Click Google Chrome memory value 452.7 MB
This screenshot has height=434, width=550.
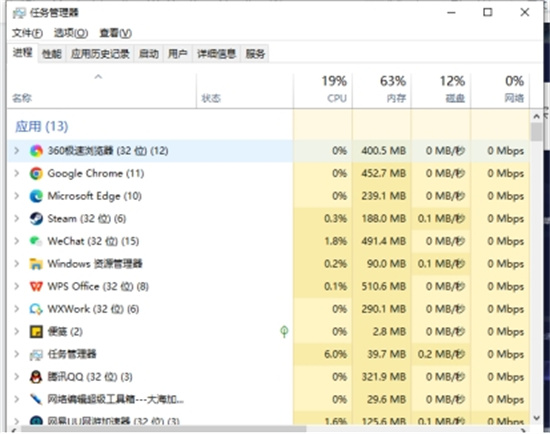(x=384, y=174)
